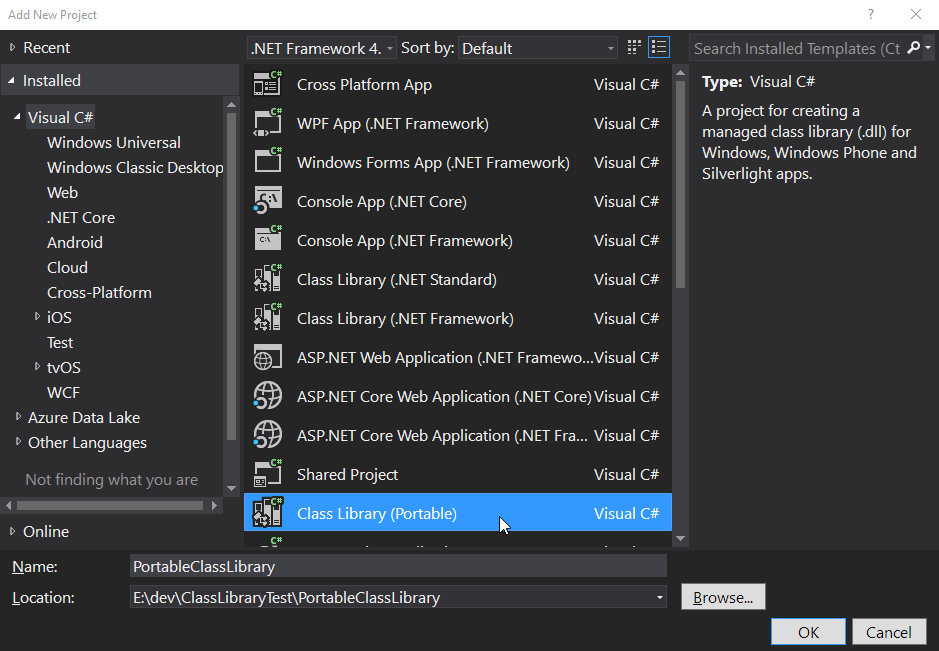Screen dimensions: 939x651
Task: Click the template list vertical scrollbar thumb
Action: pos(680,184)
